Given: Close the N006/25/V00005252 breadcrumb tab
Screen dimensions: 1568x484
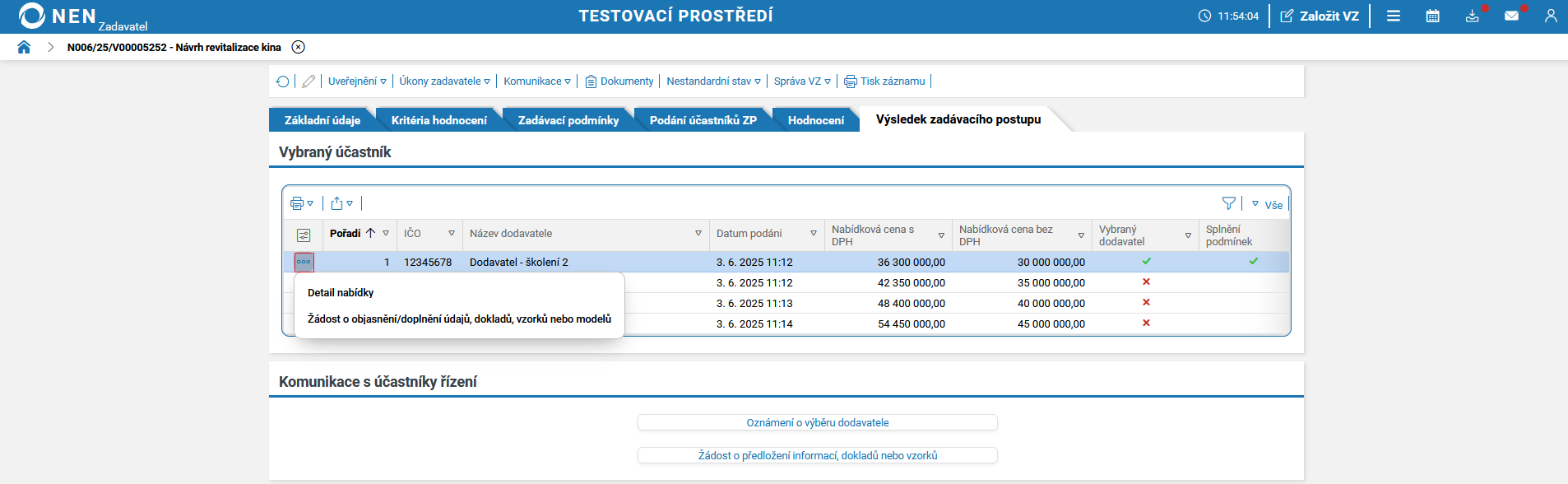Looking at the screenshot, I should 299,47.
